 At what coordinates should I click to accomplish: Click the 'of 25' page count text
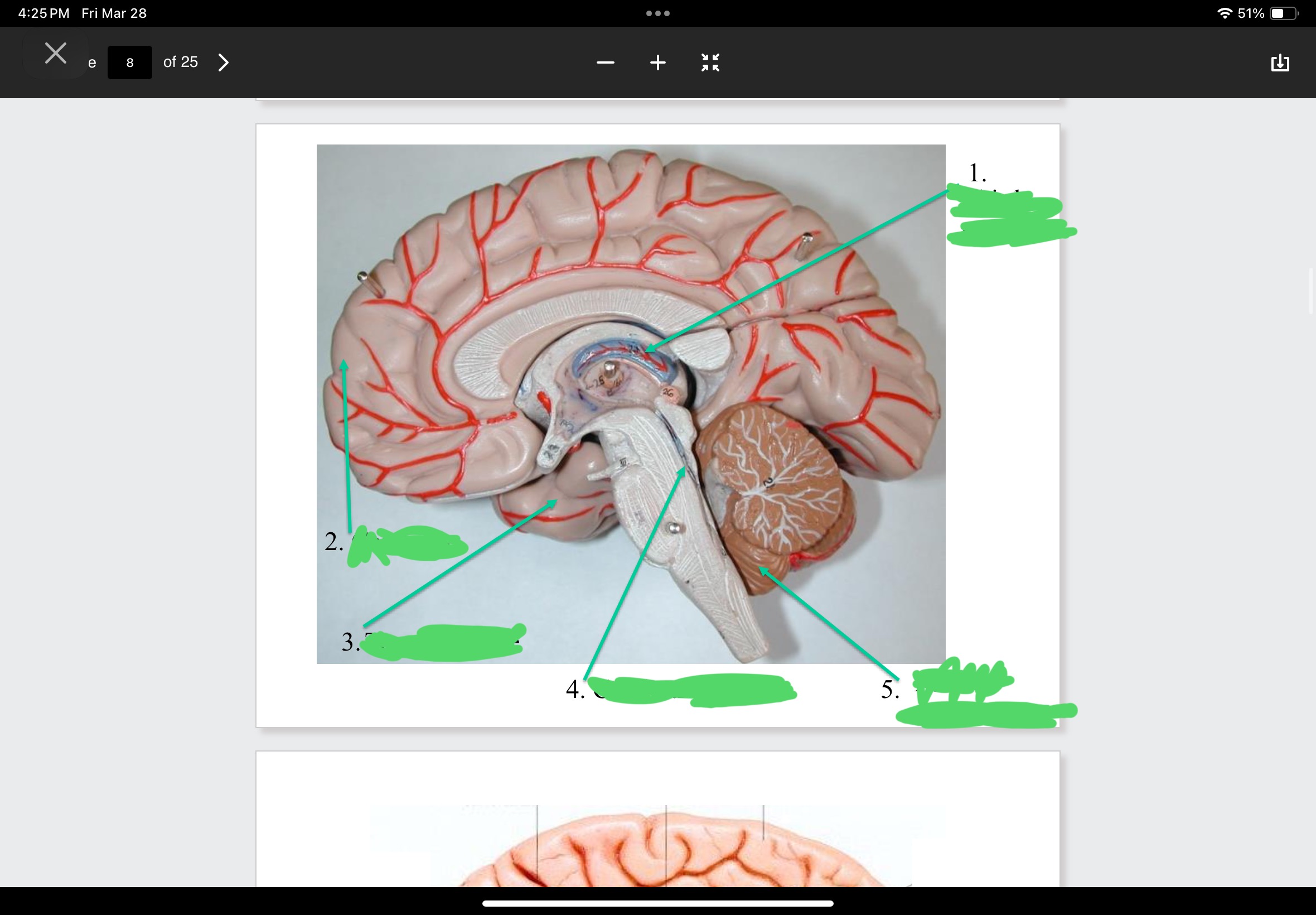(181, 62)
